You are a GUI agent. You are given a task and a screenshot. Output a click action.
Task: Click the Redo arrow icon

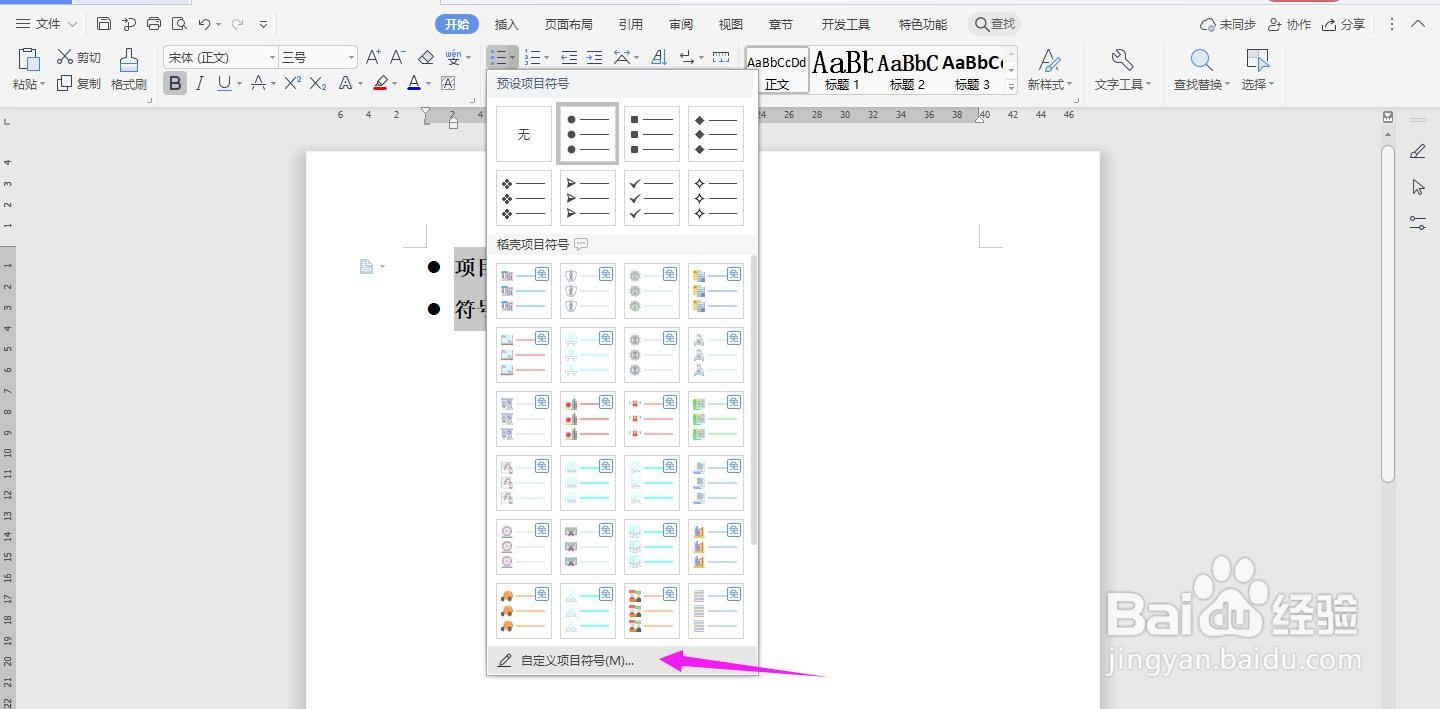237,24
